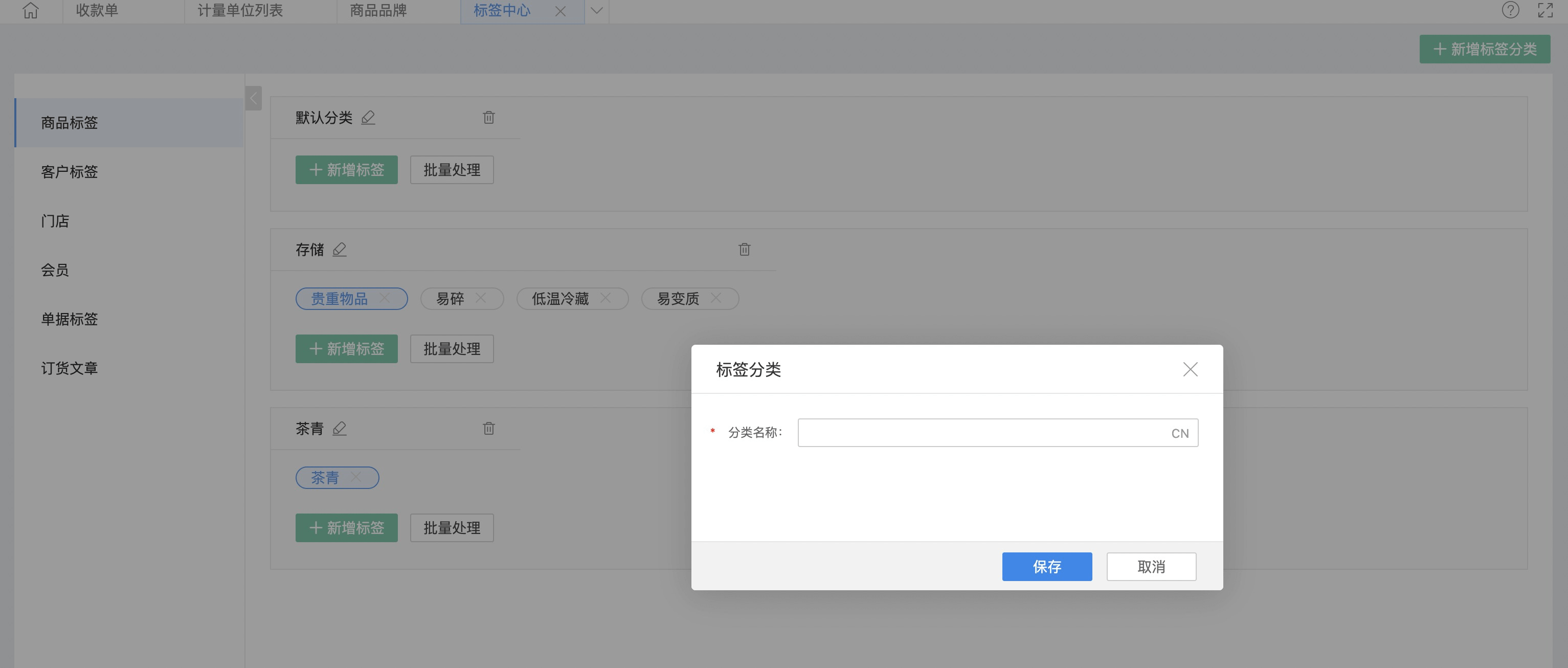
Task: Open the help question mark icon
Action: point(1510,10)
